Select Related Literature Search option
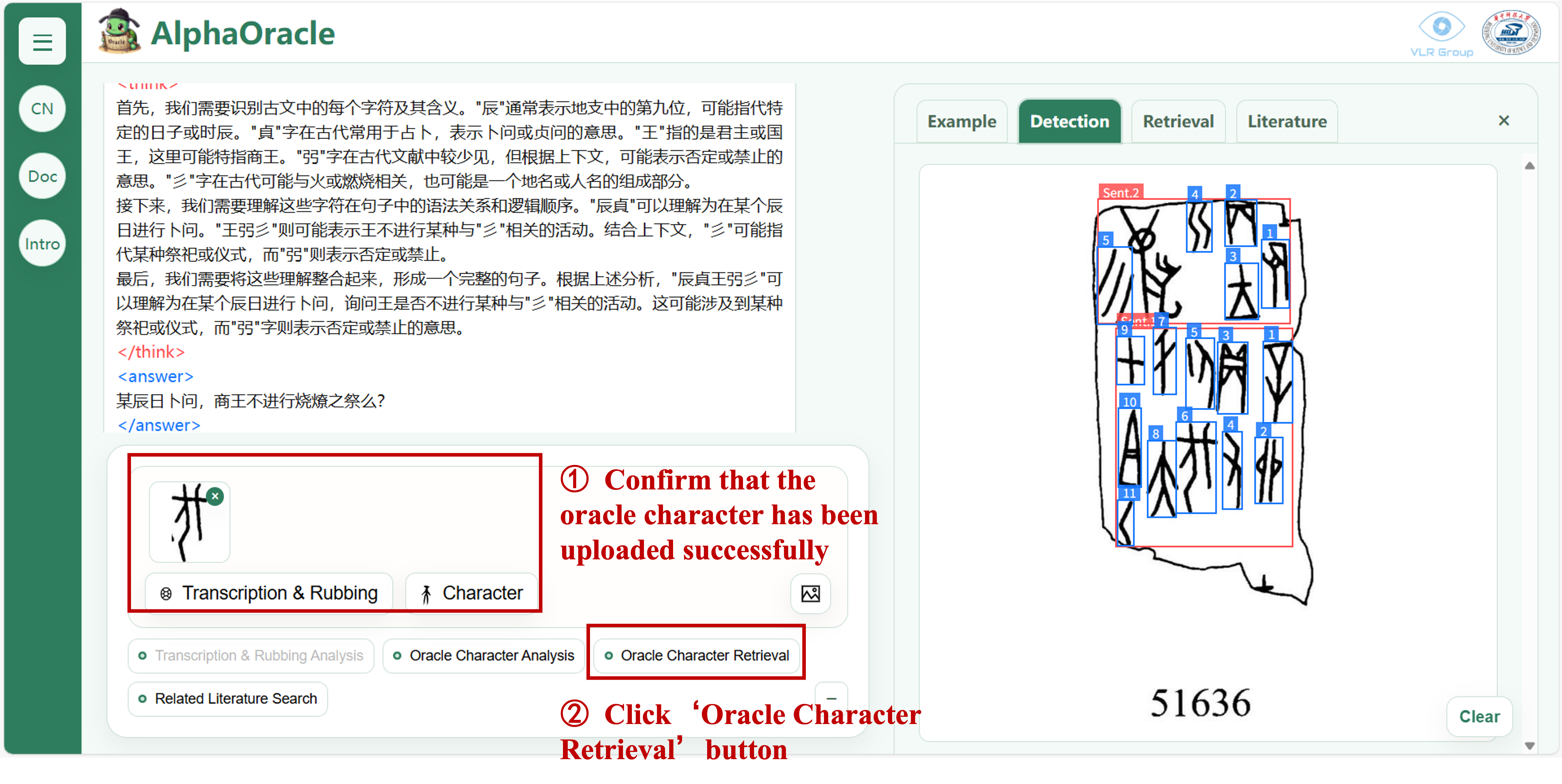This screenshot has height=784, width=1562. 228,698
